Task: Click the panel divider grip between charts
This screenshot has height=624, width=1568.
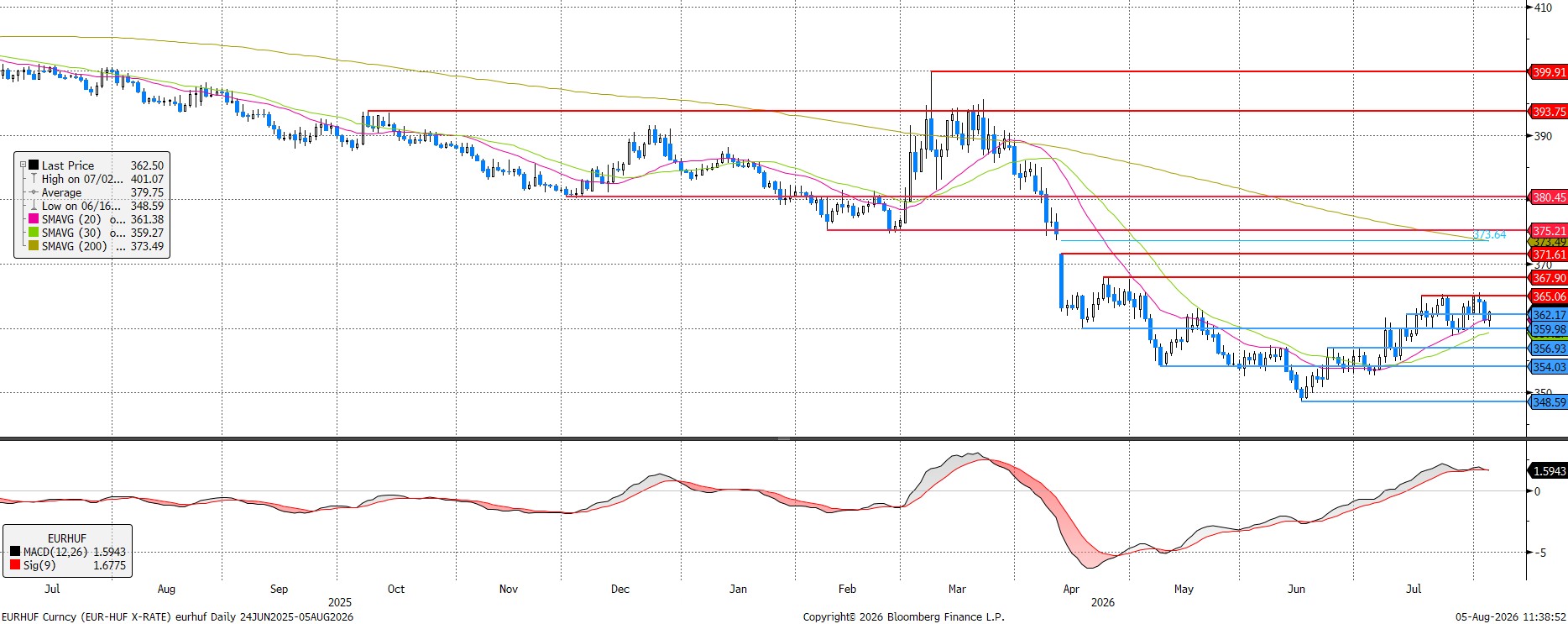Action: [x=784, y=438]
